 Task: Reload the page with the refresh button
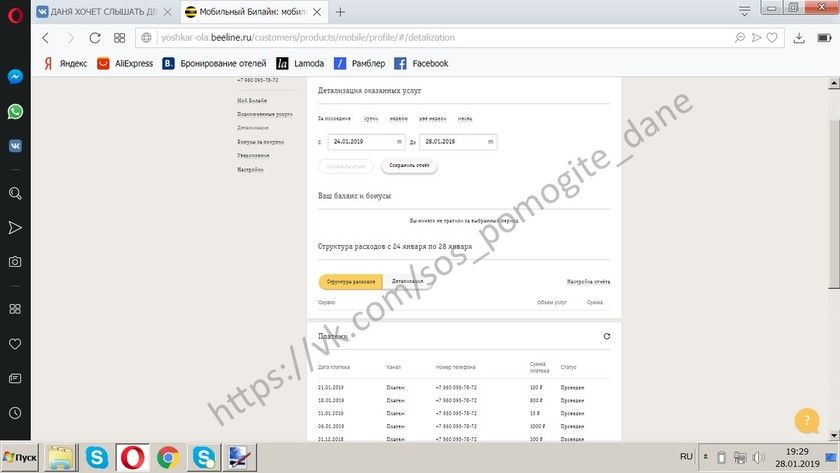(95, 38)
